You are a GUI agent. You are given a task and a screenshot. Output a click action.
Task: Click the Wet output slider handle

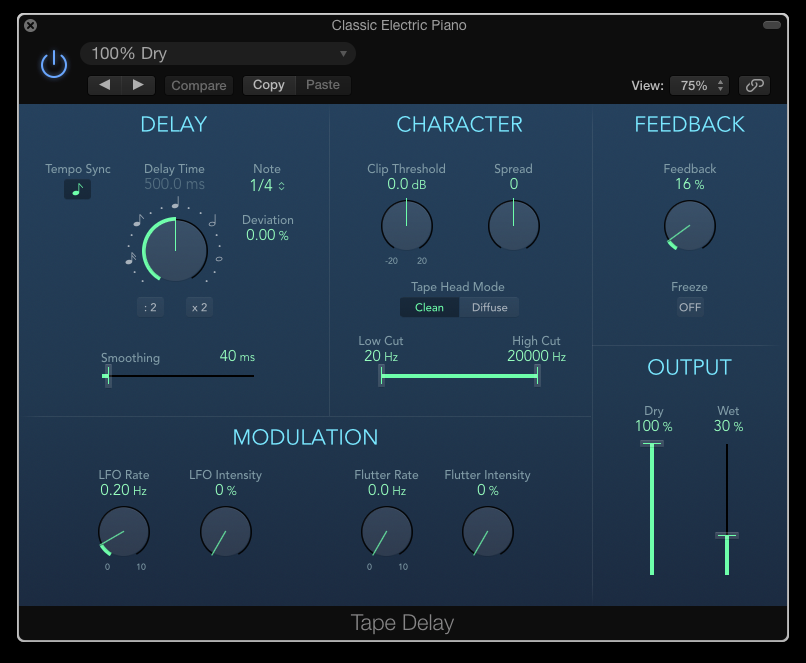(727, 537)
